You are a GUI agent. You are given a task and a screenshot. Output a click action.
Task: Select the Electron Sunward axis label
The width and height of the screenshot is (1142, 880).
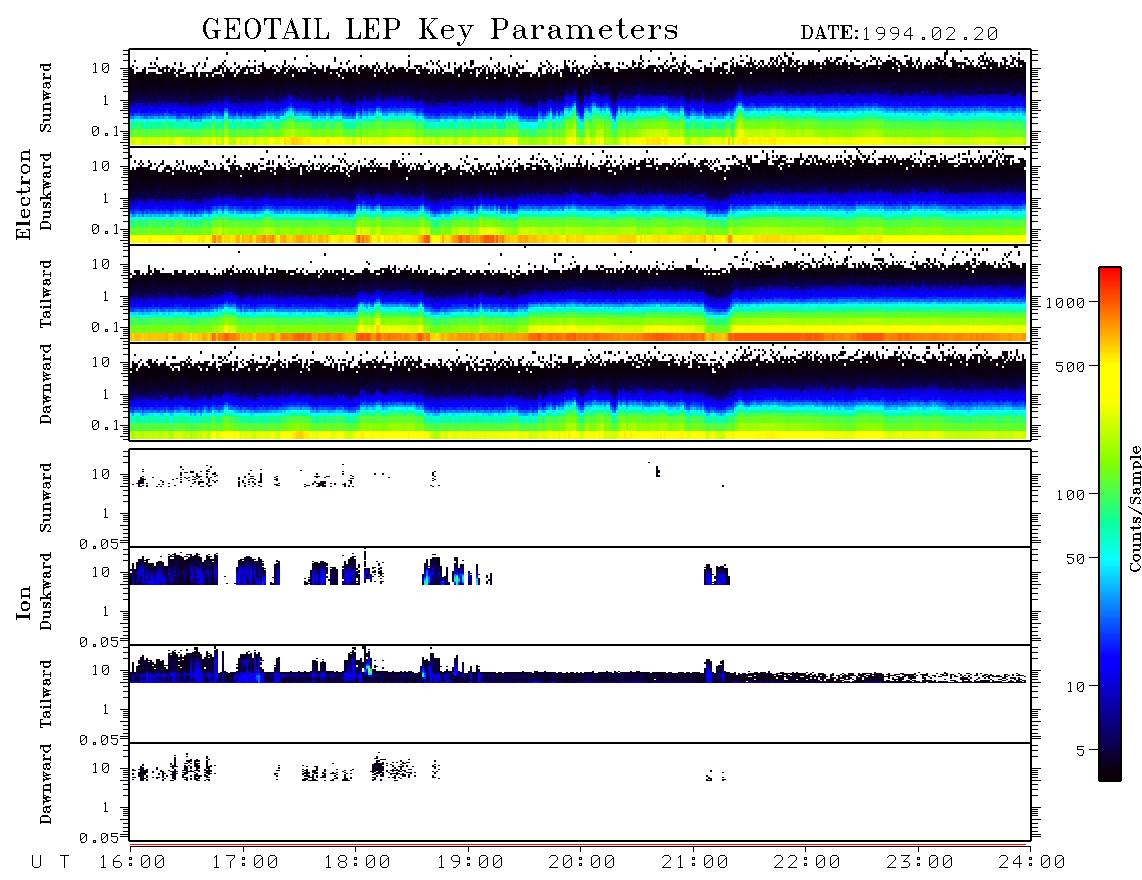[x=46, y=98]
